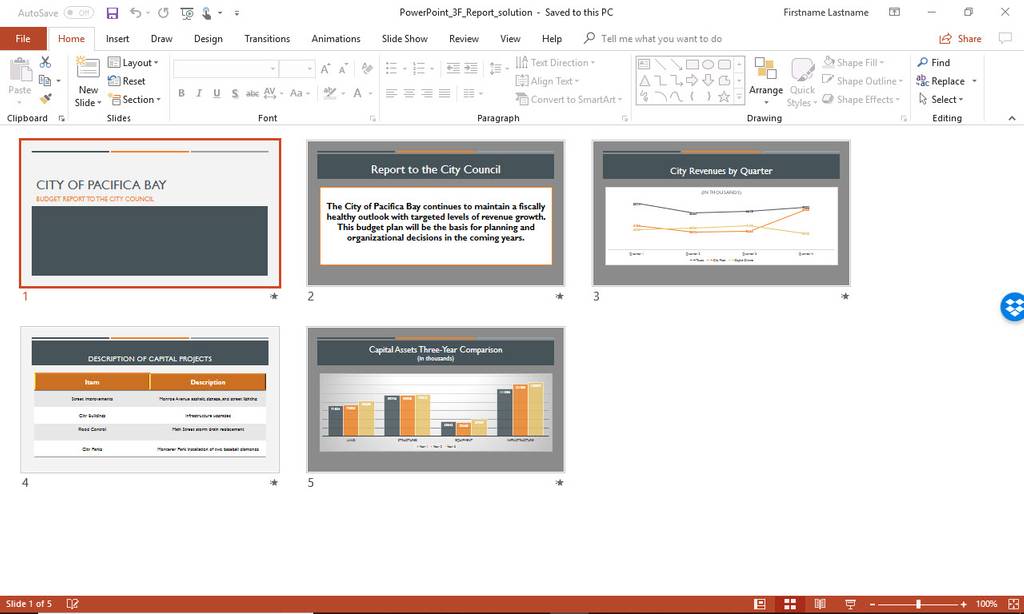Click the zoom slider handle
This screenshot has height=614, width=1024.
(918, 604)
